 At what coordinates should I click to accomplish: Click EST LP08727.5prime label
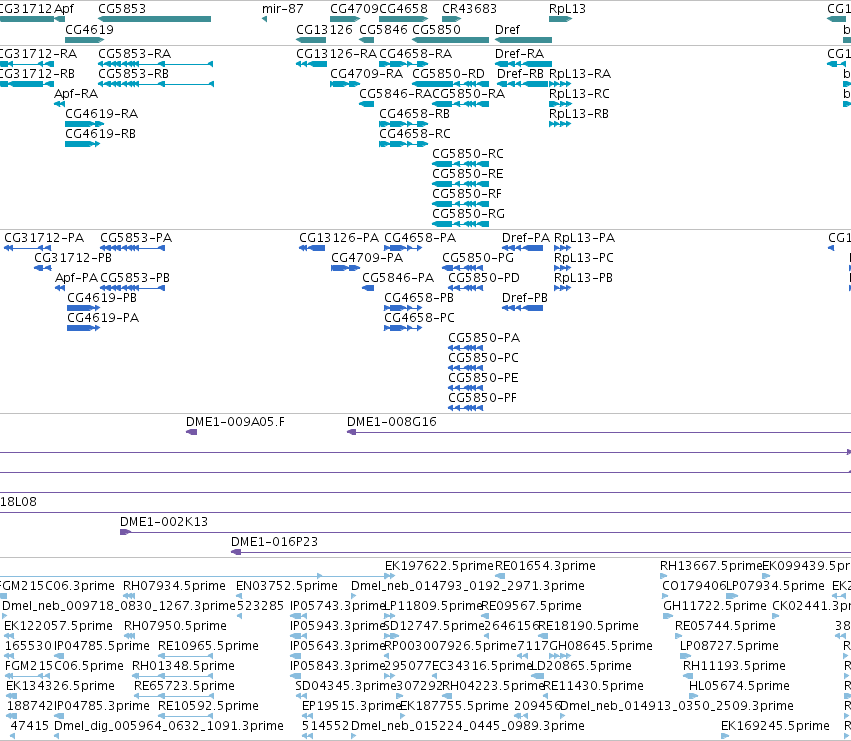729,647
